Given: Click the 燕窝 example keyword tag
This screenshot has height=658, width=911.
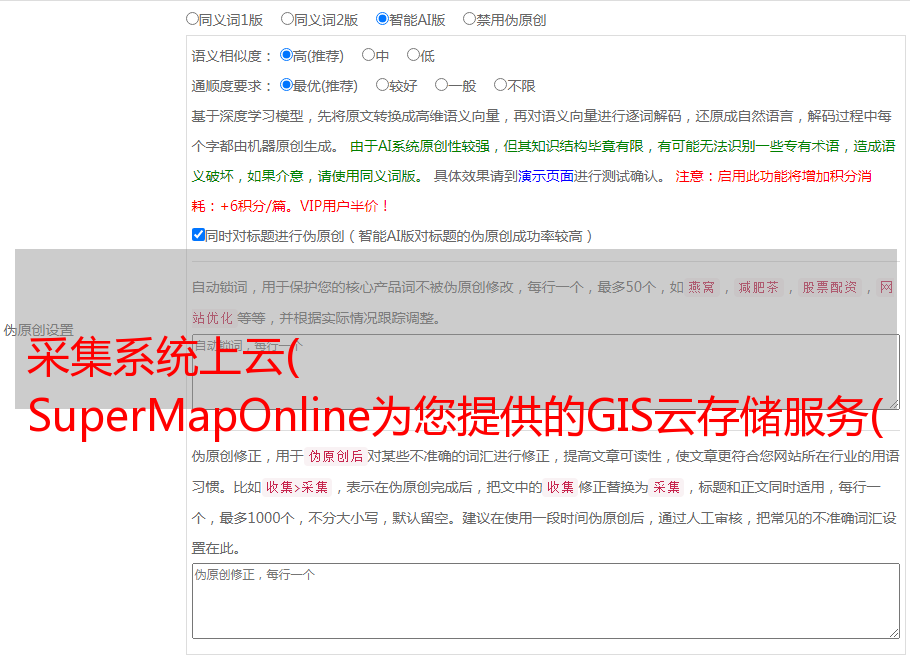Looking at the screenshot, I should tap(701, 287).
